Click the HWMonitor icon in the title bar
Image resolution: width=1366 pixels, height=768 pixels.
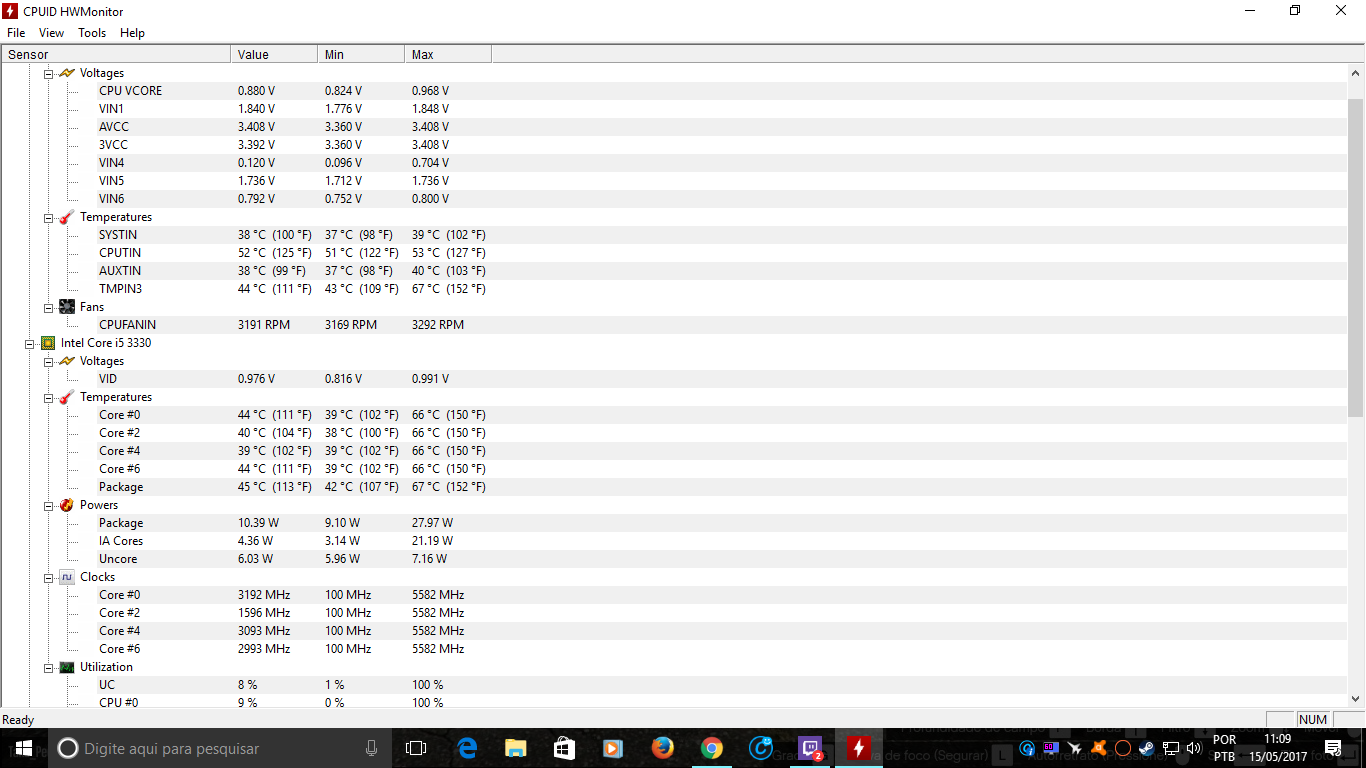click(x=11, y=11)
